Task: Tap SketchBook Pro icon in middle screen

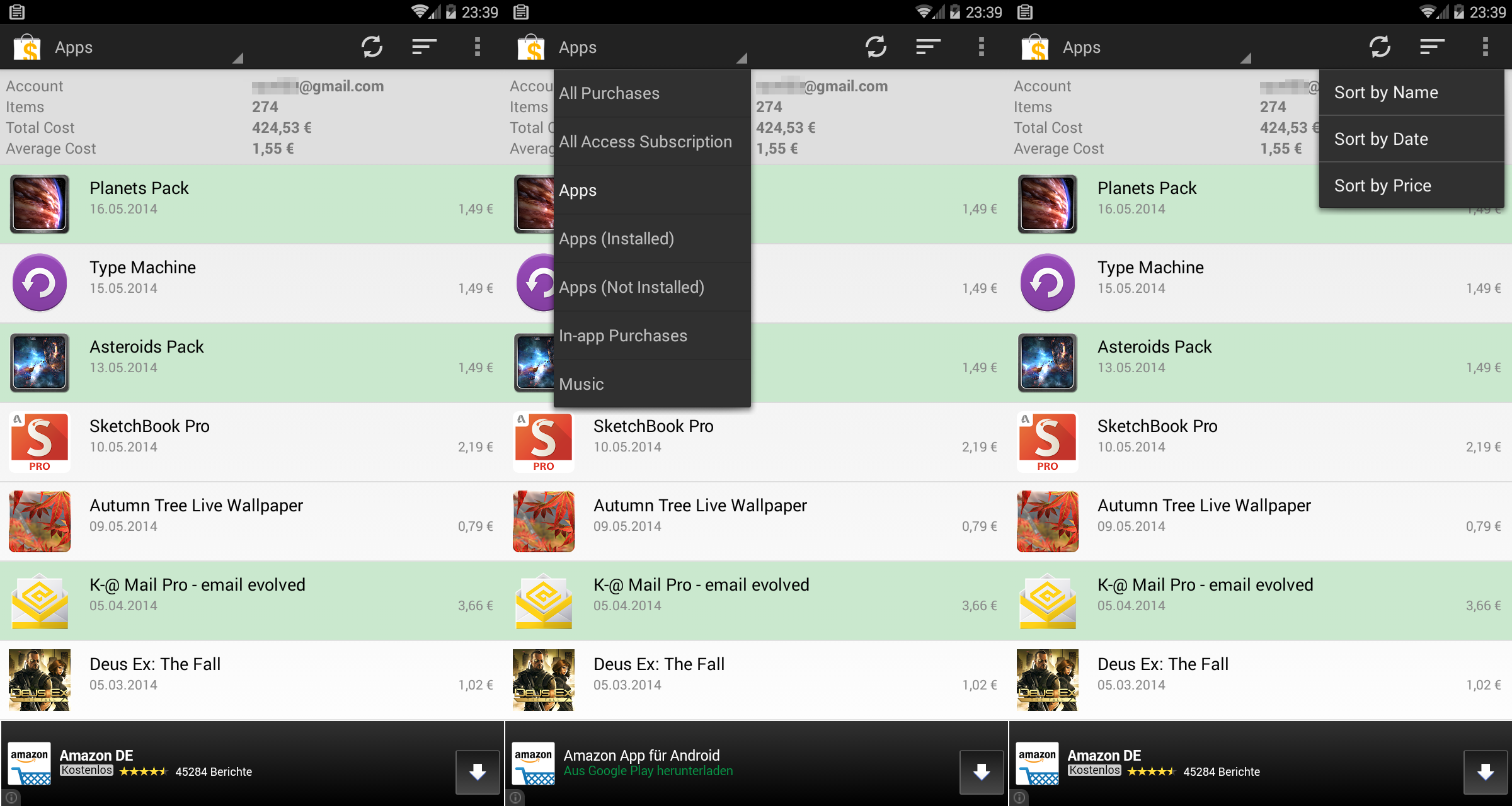Action: click(544, 442)
